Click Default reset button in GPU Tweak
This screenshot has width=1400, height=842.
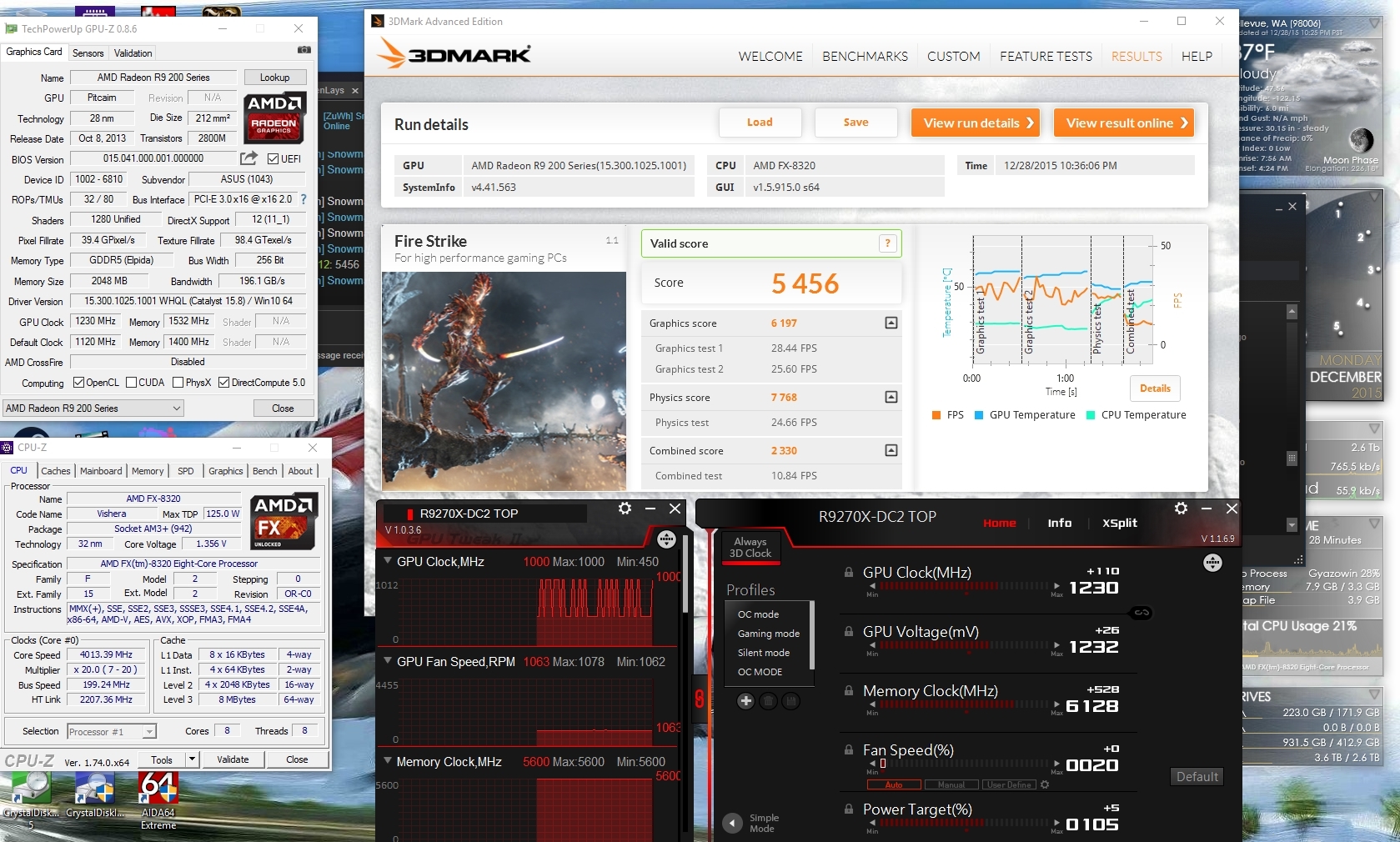click(x=1197, y=776)
